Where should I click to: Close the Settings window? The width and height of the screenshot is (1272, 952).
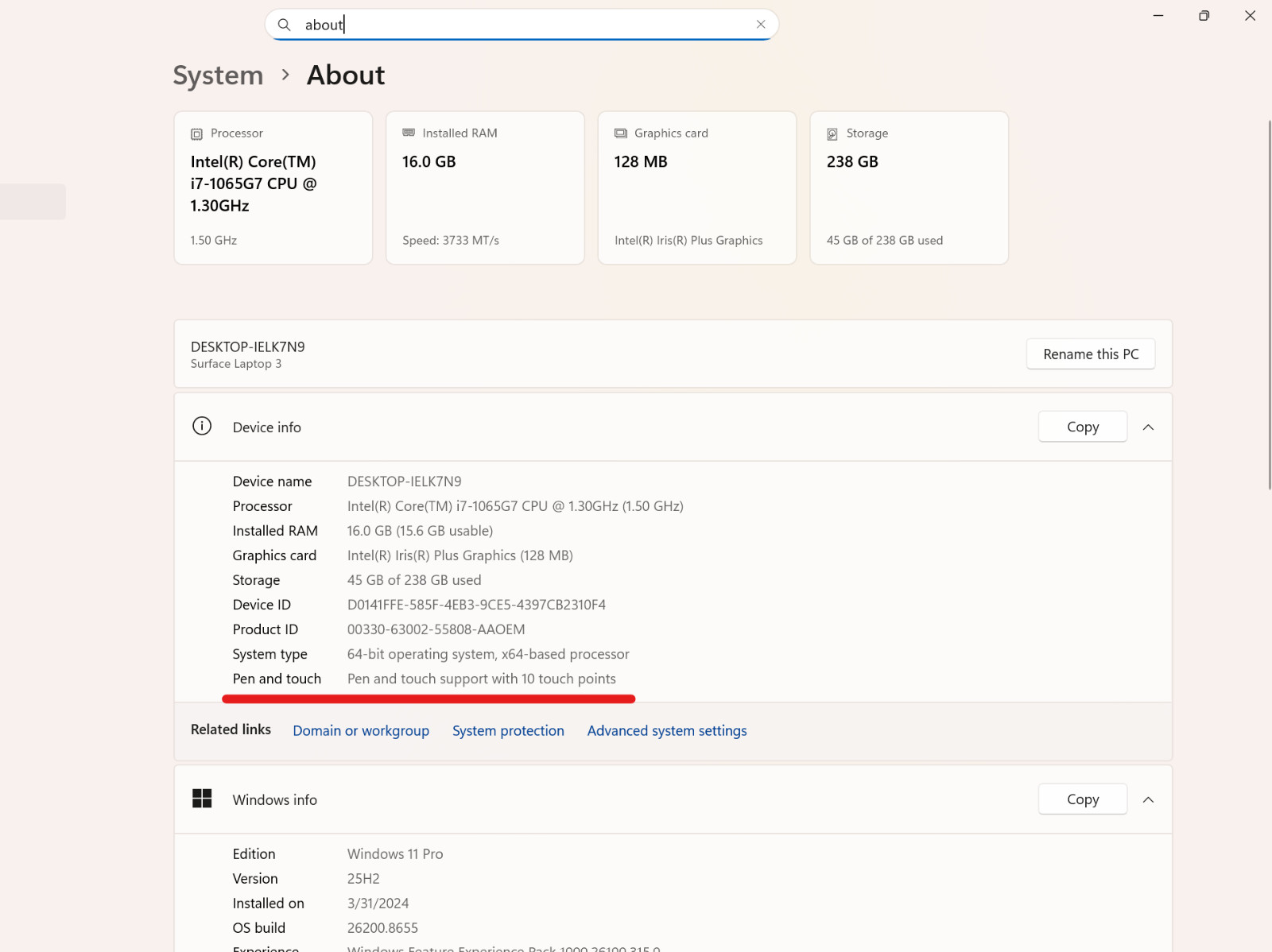[x=1250, y=16]
